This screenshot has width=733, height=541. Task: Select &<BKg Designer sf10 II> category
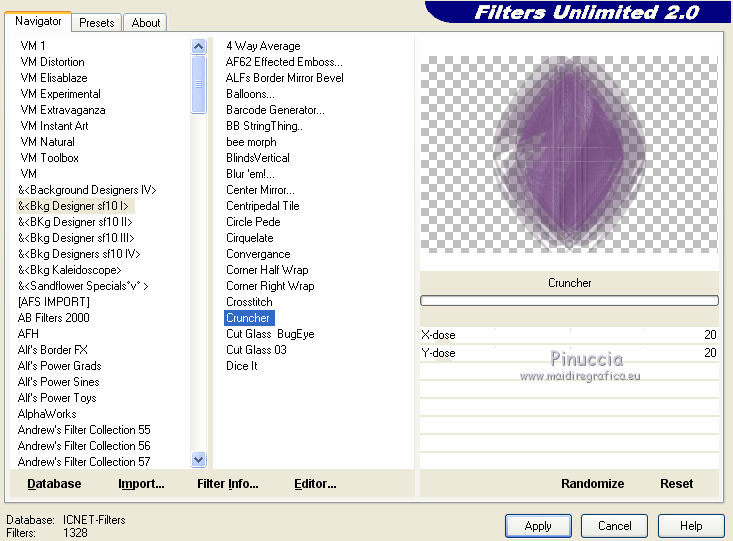coord(75,222)
